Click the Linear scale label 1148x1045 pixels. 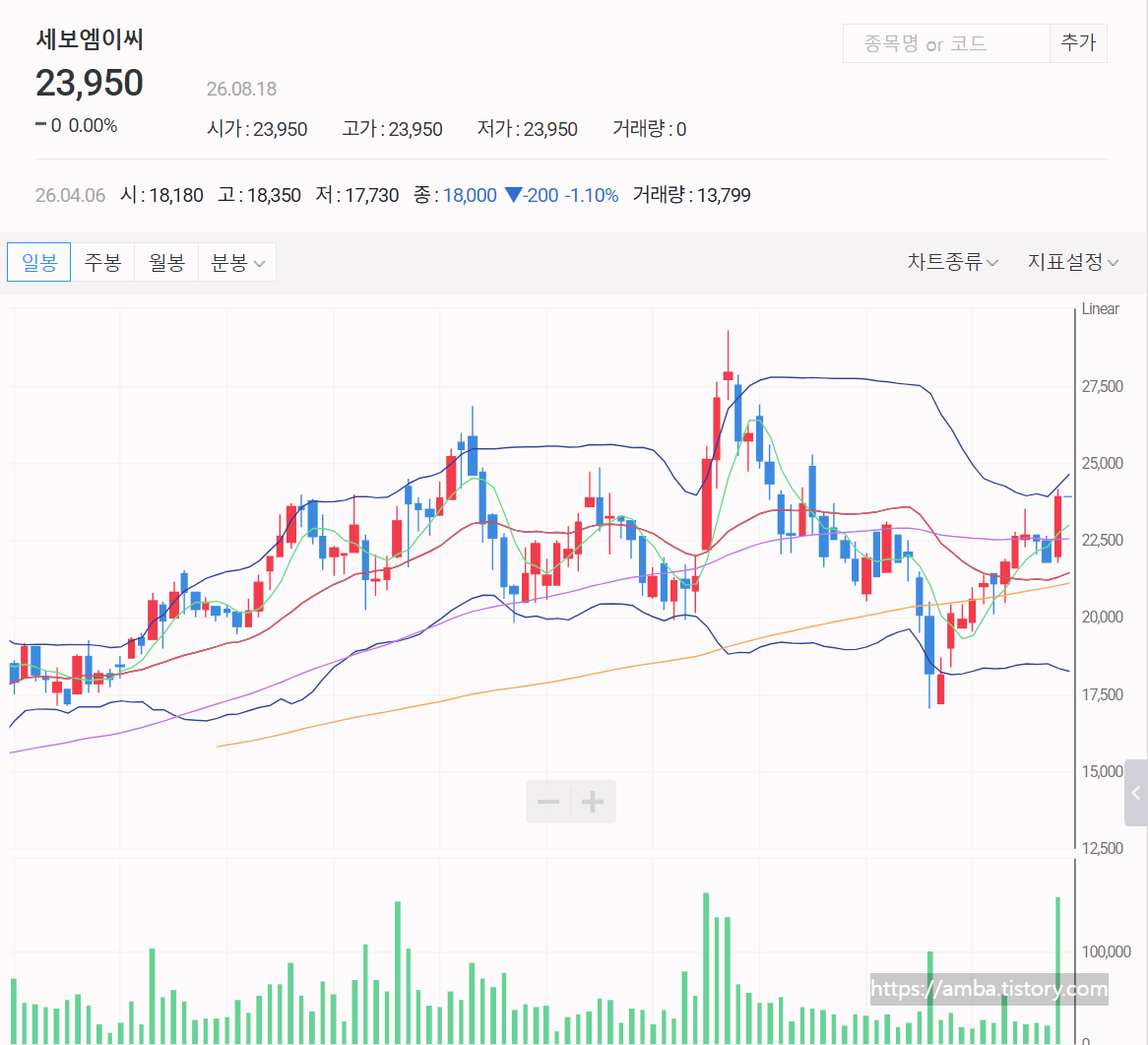coord(1101,309)
